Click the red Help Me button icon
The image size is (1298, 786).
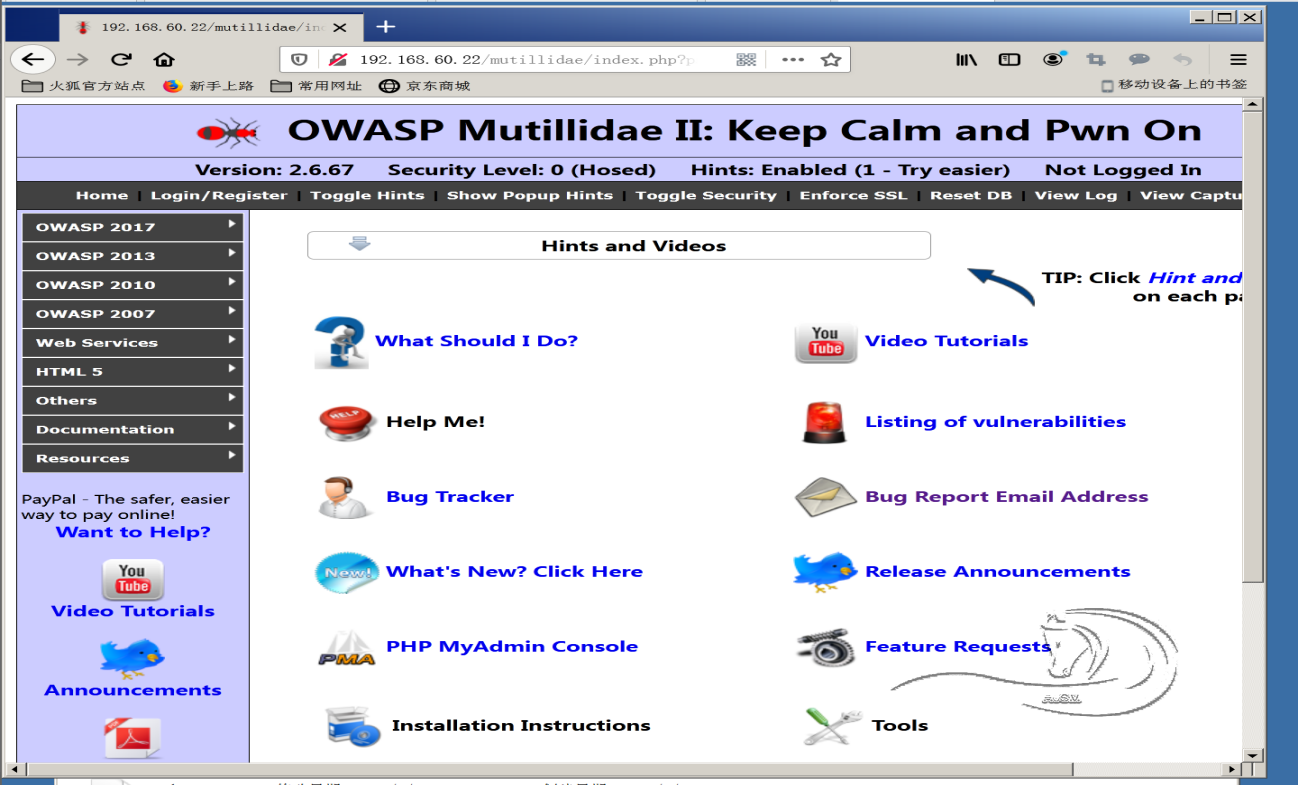(x=347, y=422)
